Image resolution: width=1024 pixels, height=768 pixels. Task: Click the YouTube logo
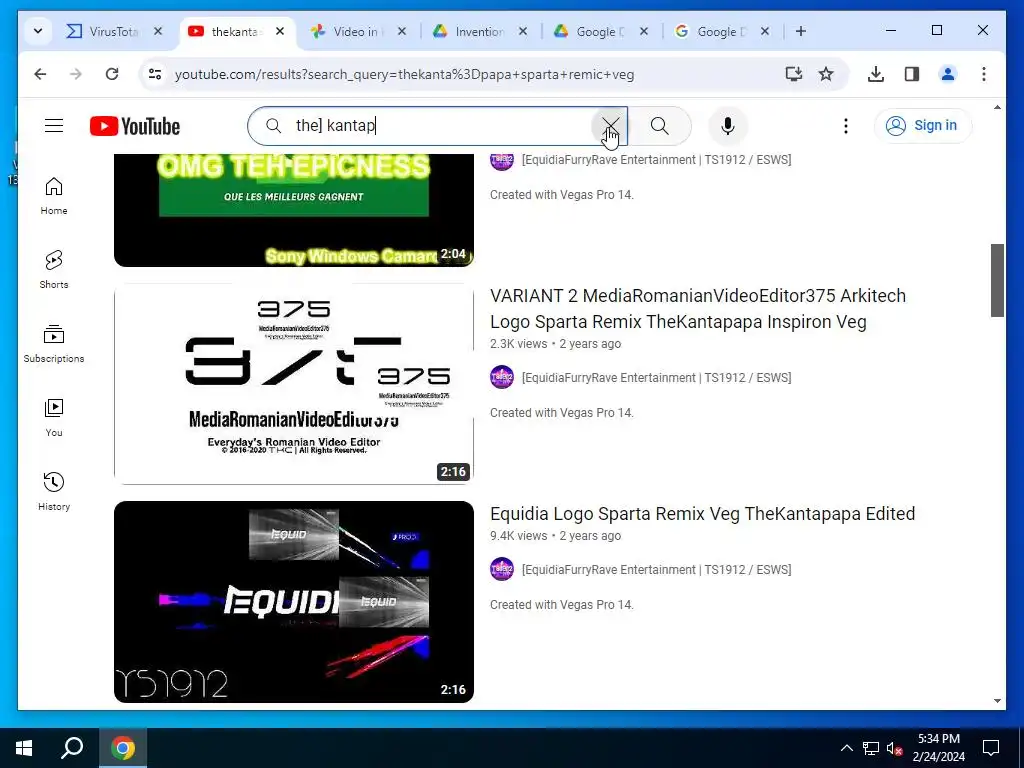(135, 126)
